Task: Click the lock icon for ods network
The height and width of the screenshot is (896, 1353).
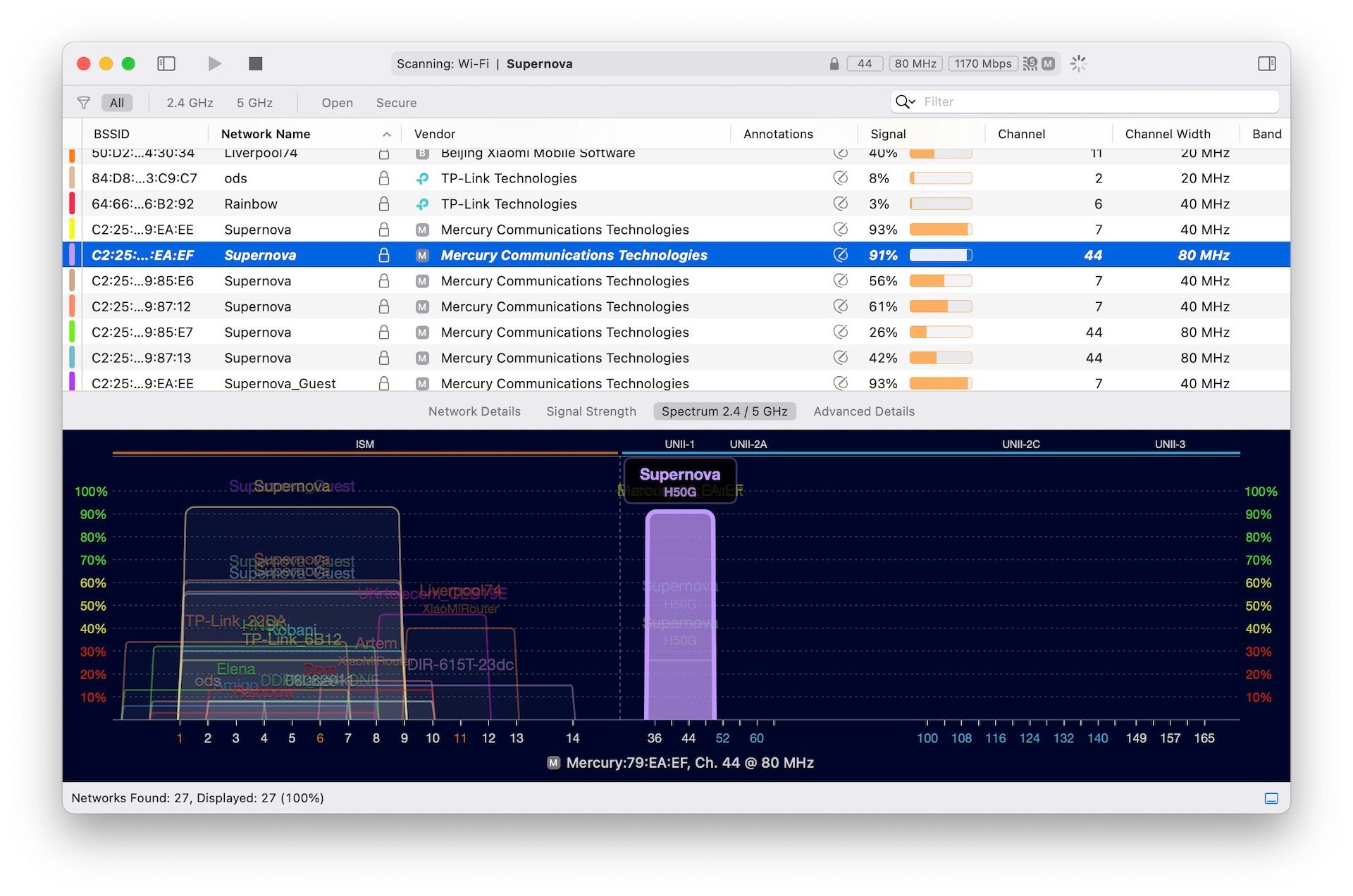Action: click(x=384, y=178)
